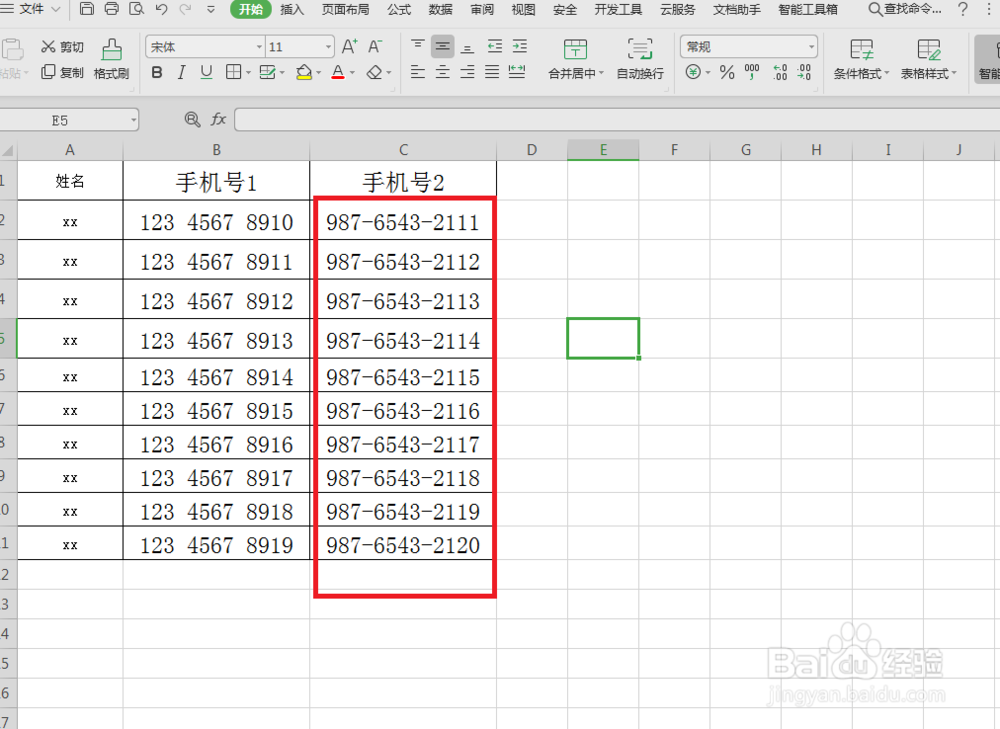Click the Copy (复制) button

click(x=62, y=72)
